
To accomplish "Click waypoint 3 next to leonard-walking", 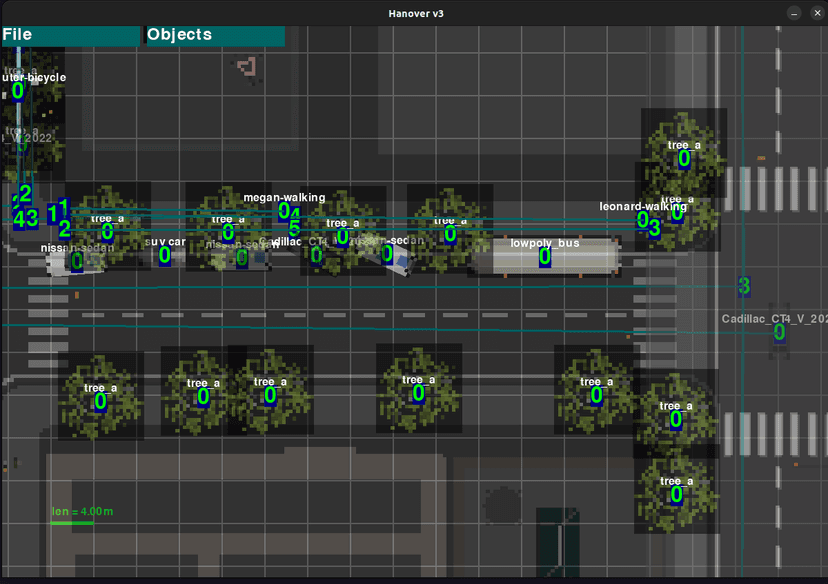I will pos(654,229).
